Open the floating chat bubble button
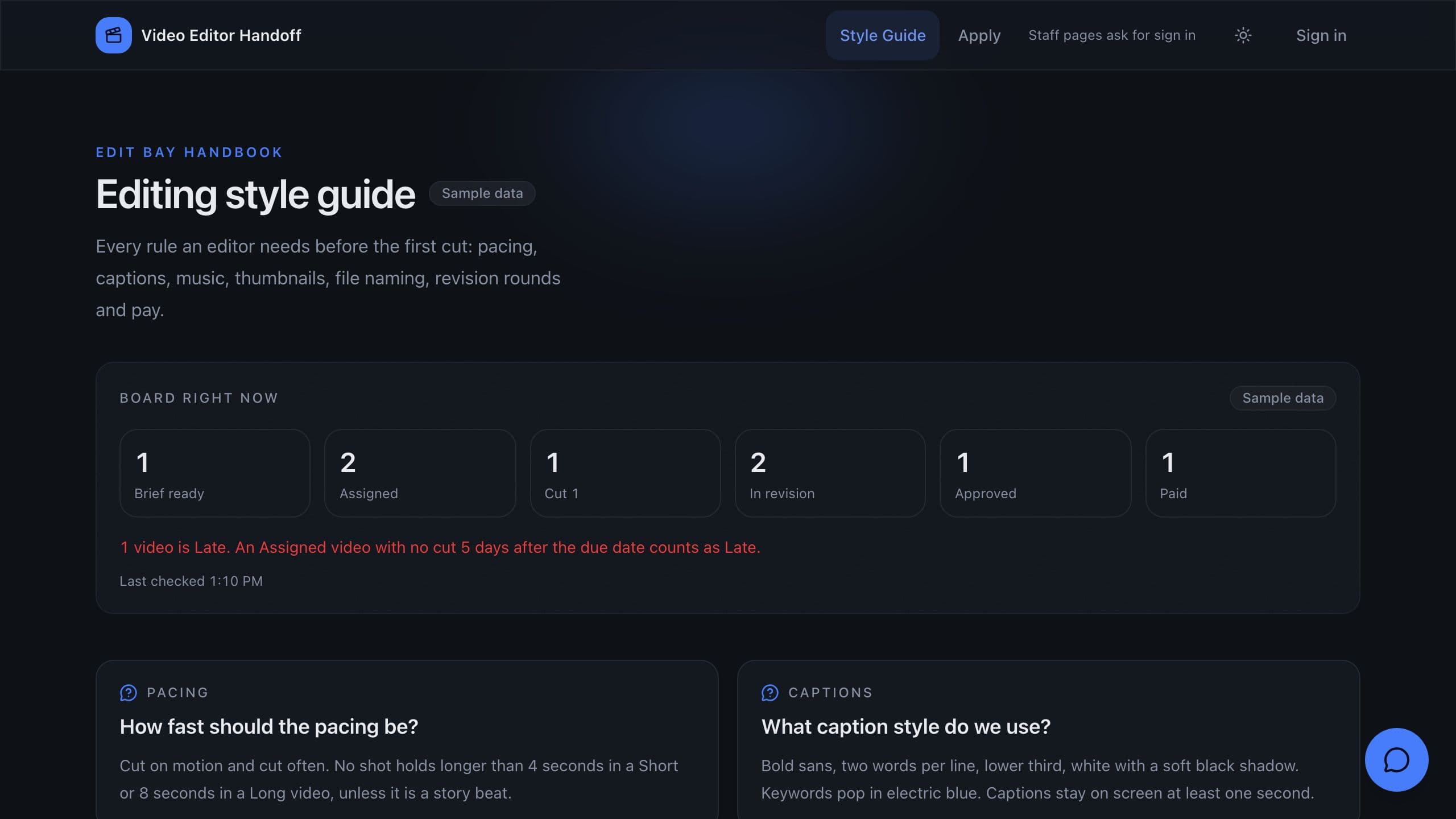This screenshot has height=819, width=1456. [x=1396, y=759]
